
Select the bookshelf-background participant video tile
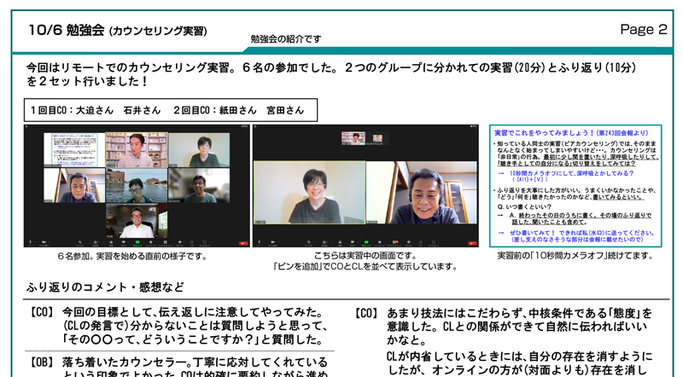pos(136,149)
